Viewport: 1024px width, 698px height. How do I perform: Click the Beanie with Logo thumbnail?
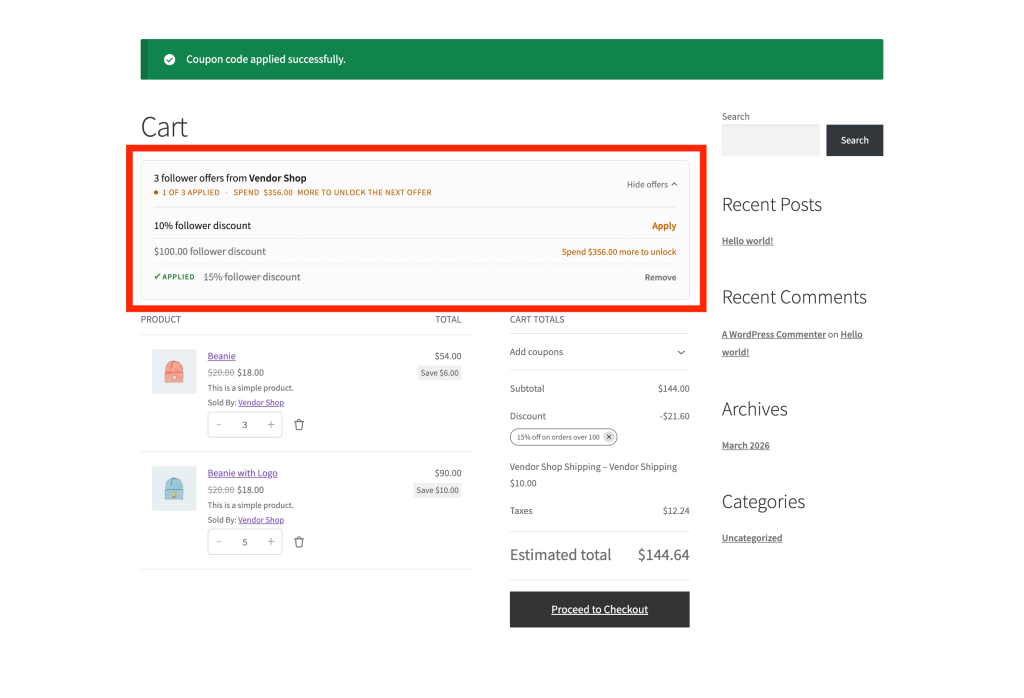coord(174,488)
